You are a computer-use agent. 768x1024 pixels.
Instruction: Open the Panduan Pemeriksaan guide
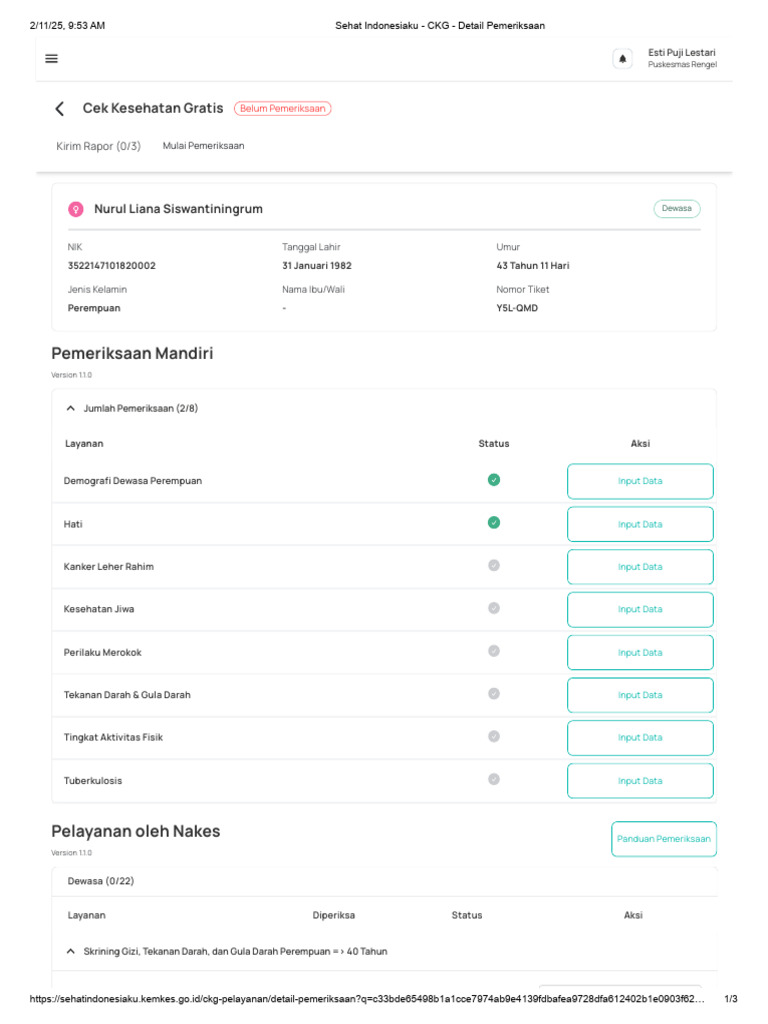pos(663,839)
